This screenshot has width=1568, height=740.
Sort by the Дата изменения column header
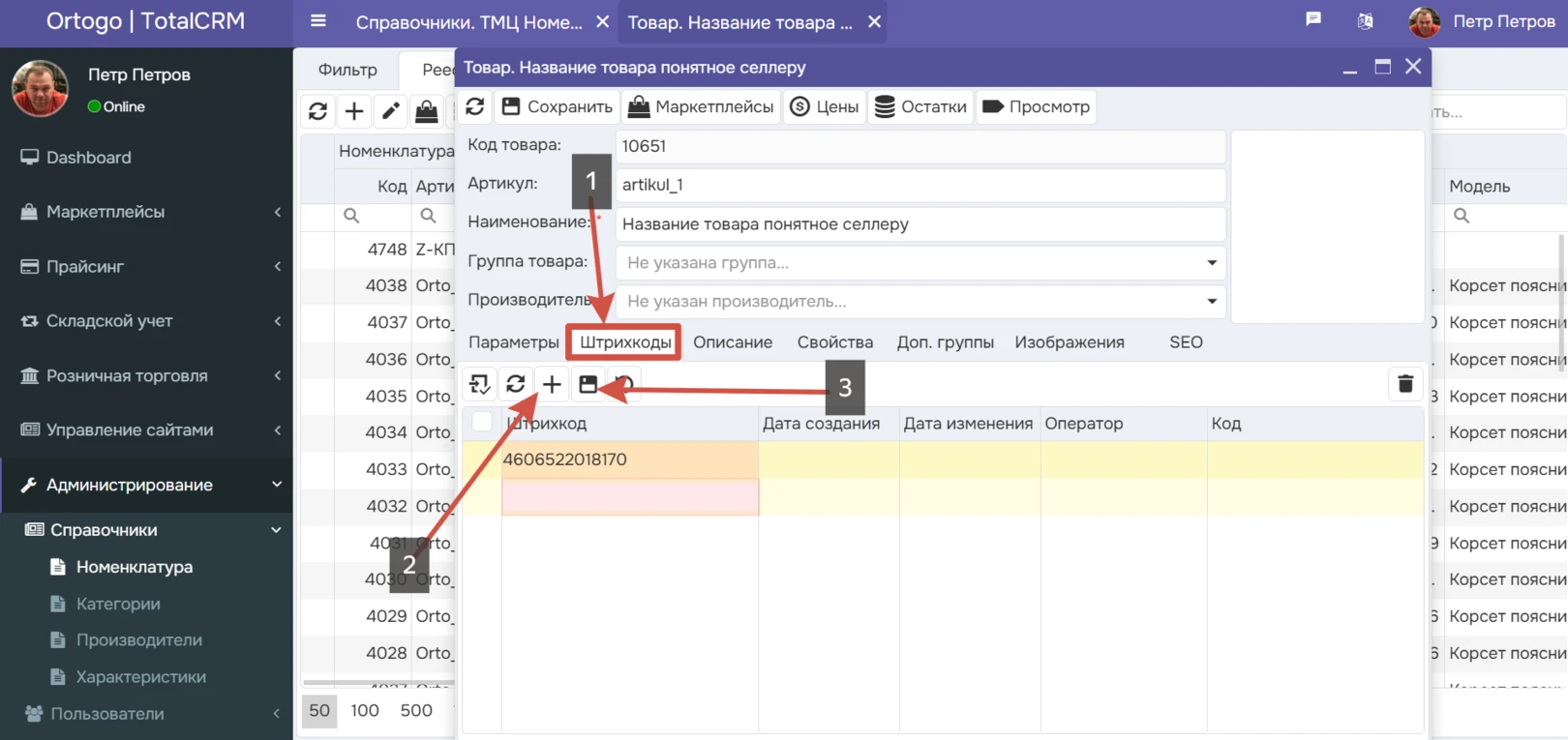(x=970, y=424)
